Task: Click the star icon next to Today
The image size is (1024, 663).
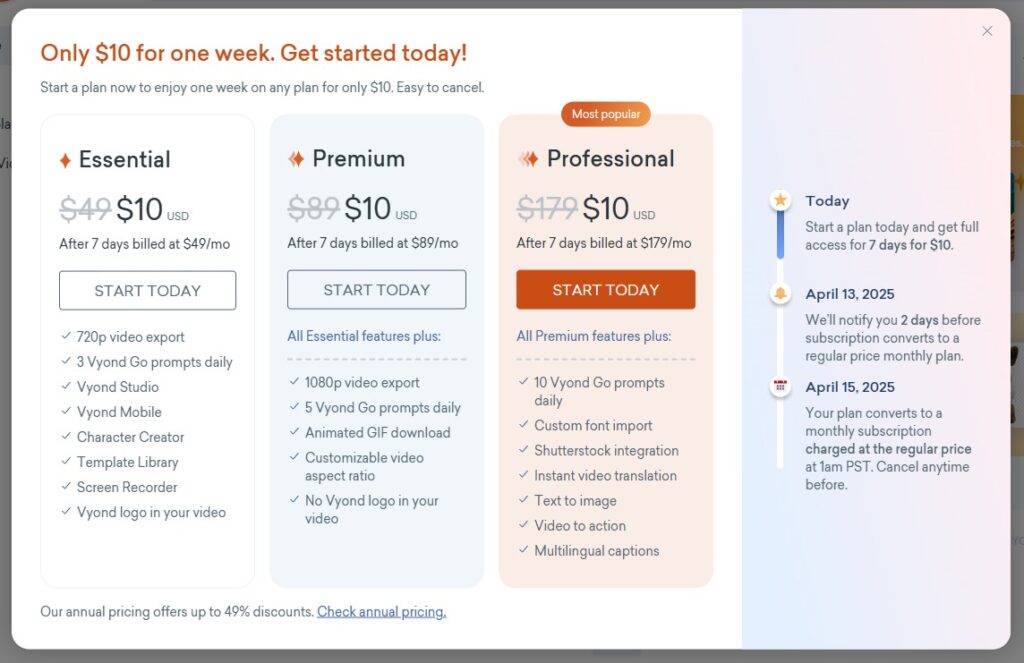Action: (780, 201)
